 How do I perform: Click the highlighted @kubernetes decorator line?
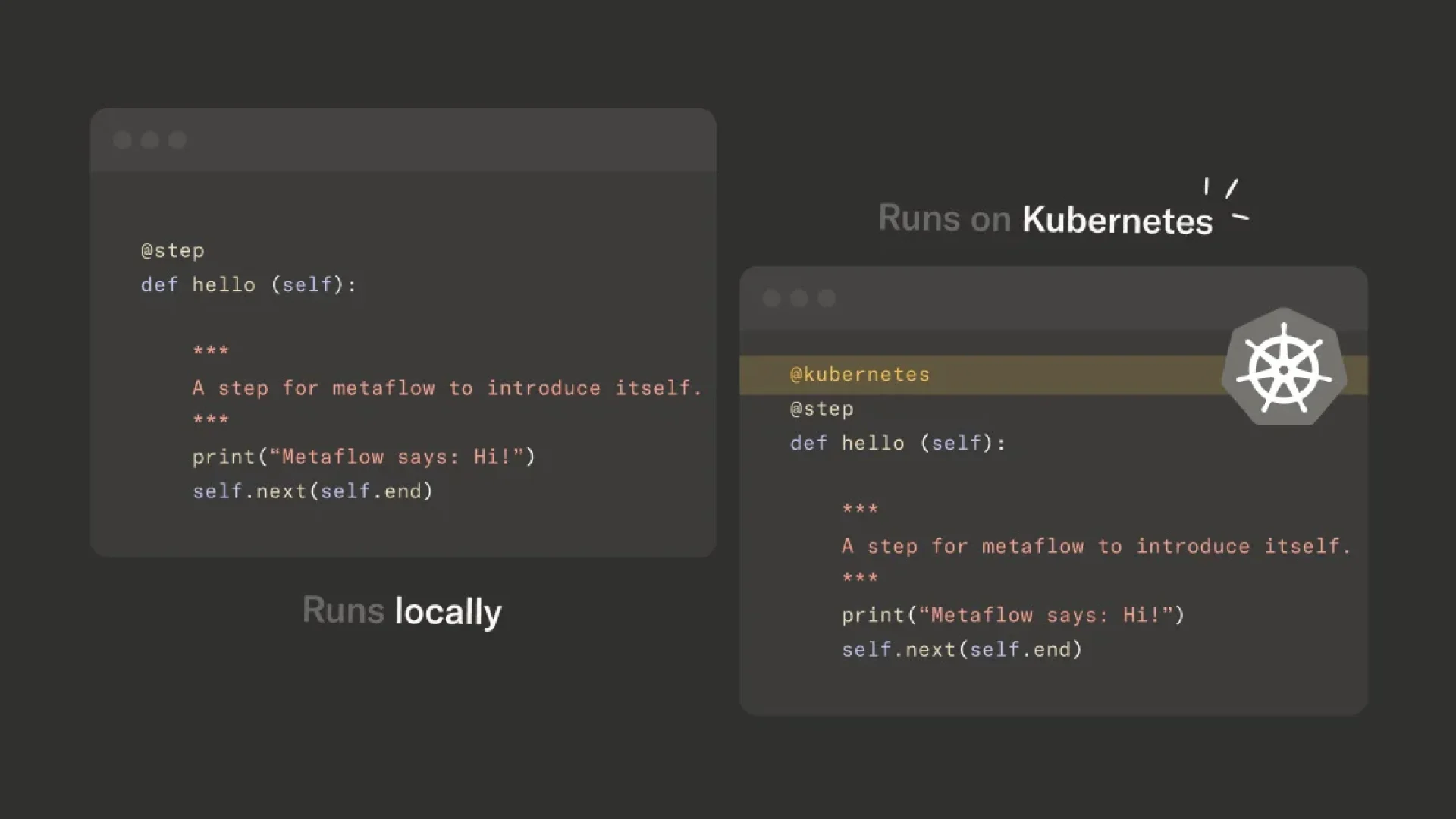[1053, 375]
